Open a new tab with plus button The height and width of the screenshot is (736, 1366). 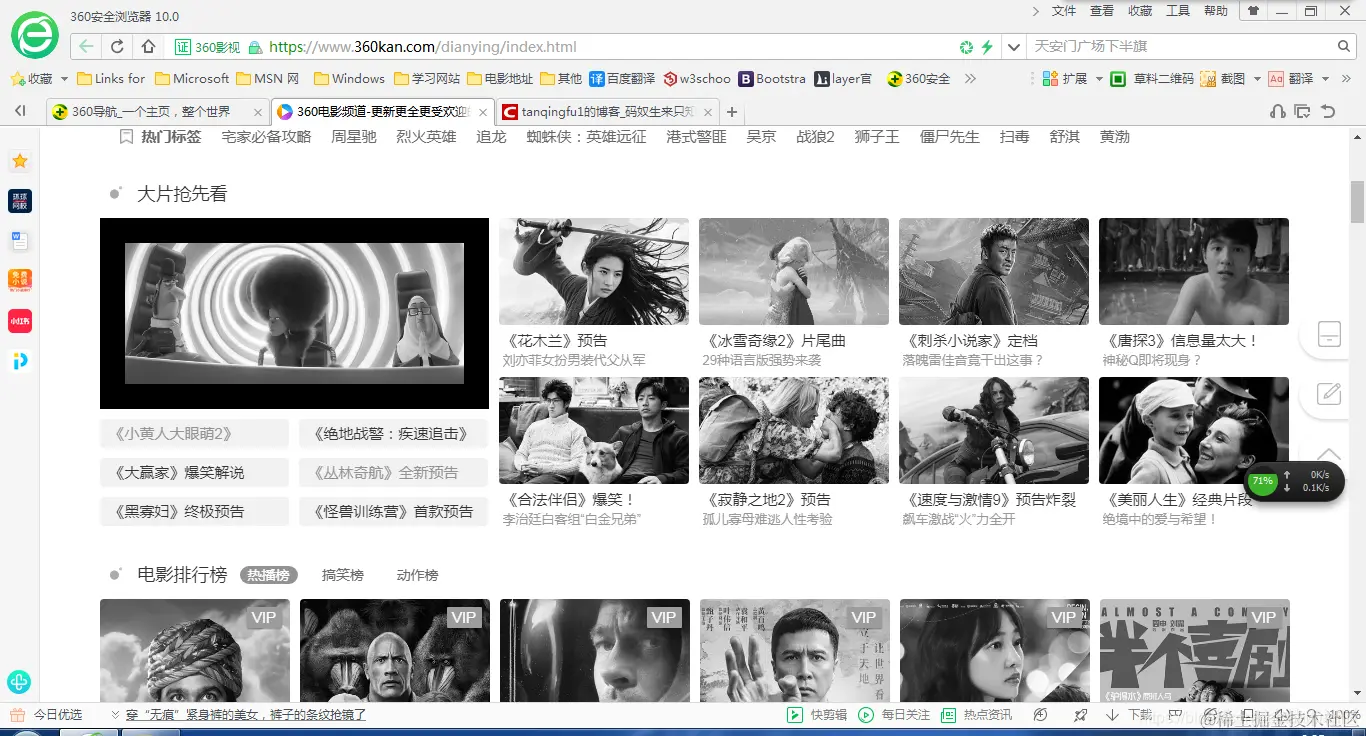(x=732, y=112)
